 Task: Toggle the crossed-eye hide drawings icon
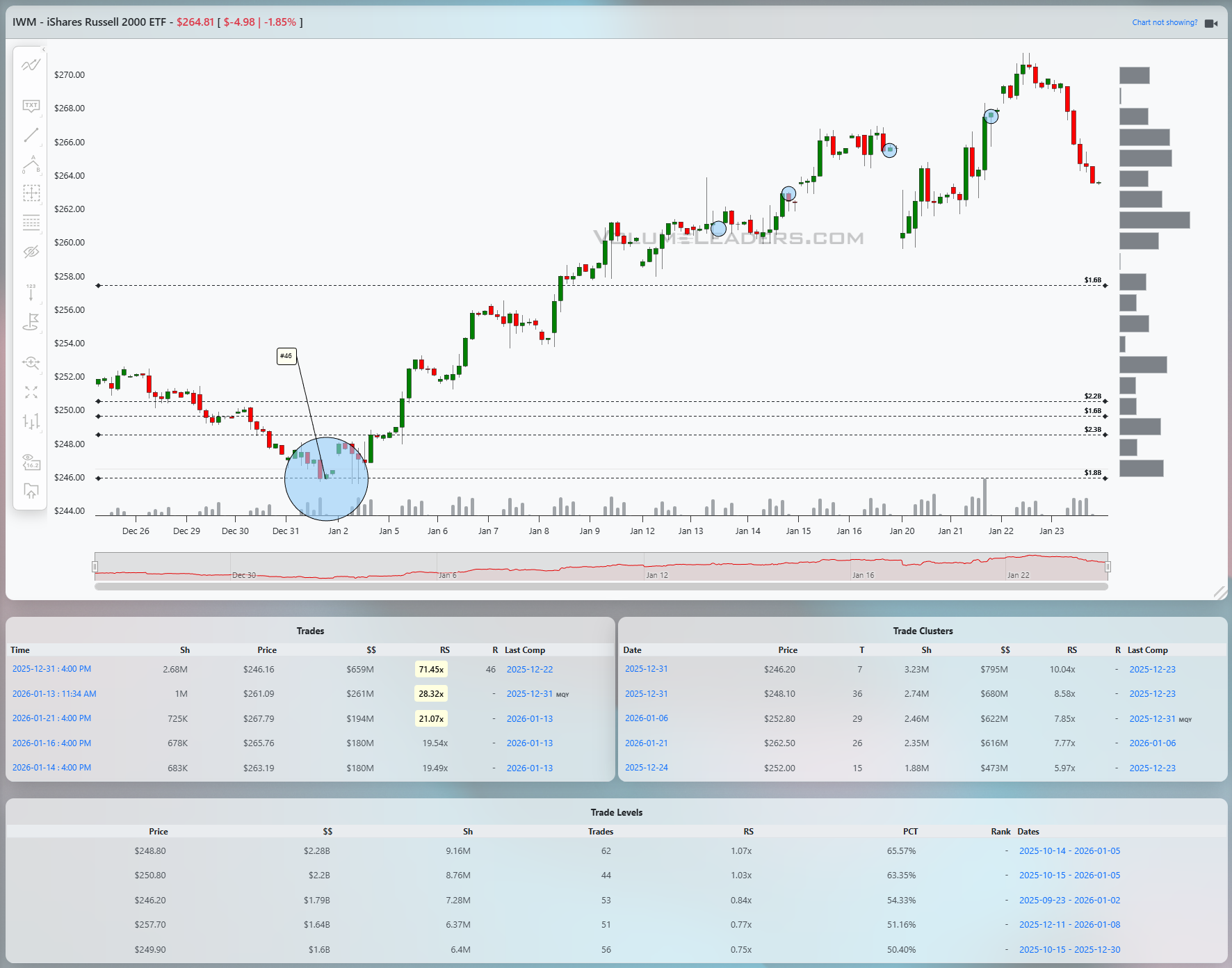click(x=31, y=252)
